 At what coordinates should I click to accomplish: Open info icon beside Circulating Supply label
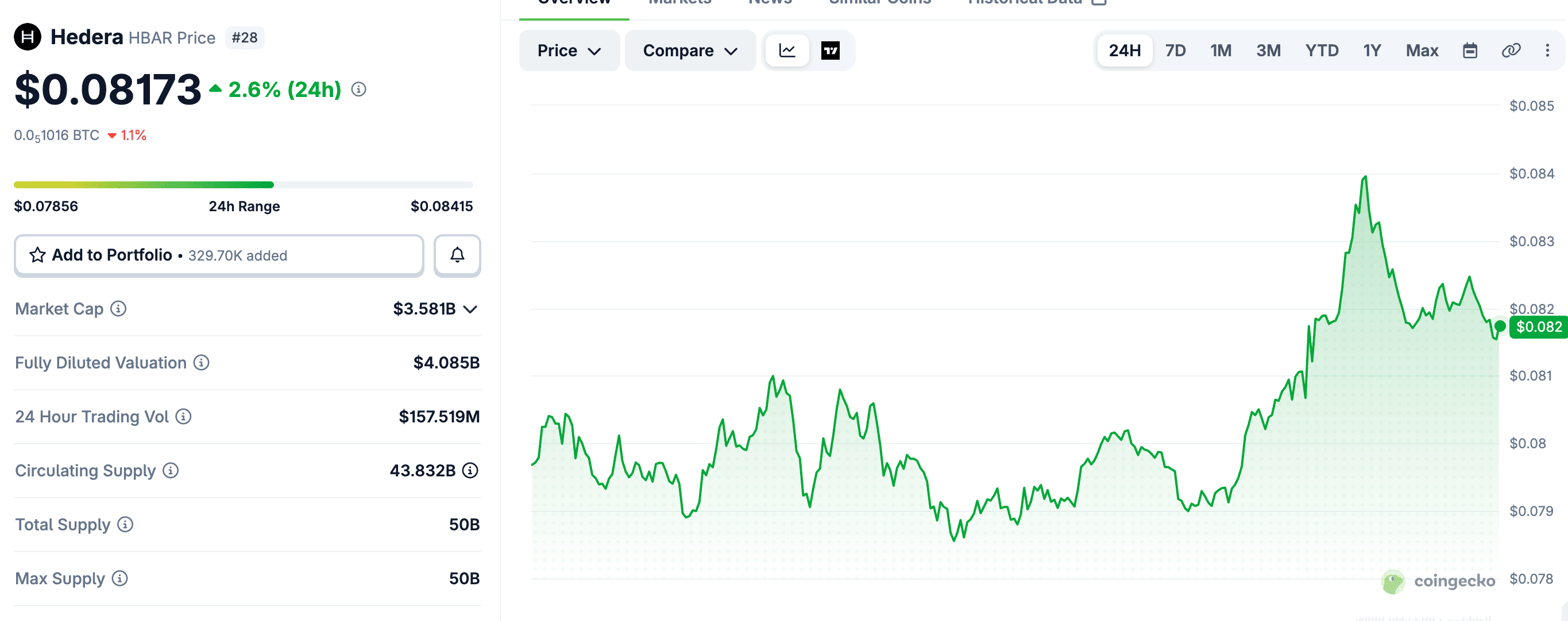tap(171, 471)
